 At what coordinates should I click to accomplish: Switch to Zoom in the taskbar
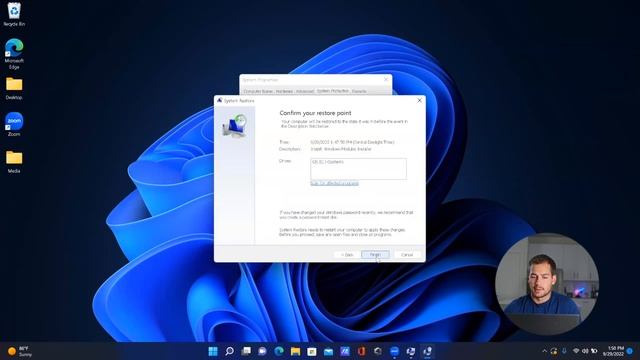tap(394, 351)
